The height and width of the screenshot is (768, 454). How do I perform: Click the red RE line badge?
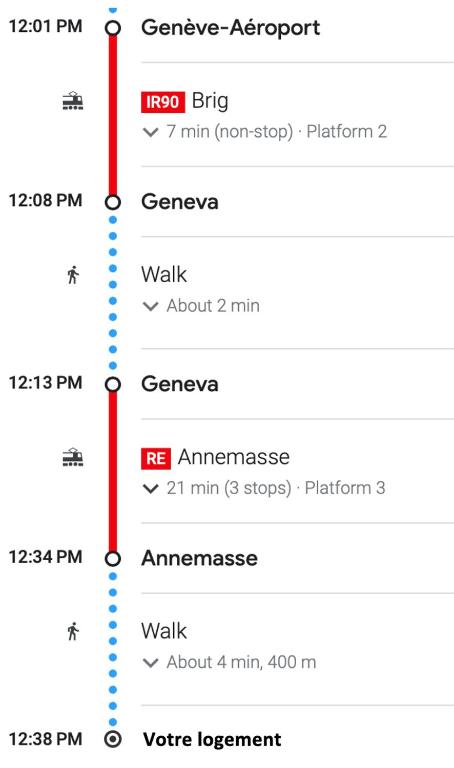(x=156, y=458)
